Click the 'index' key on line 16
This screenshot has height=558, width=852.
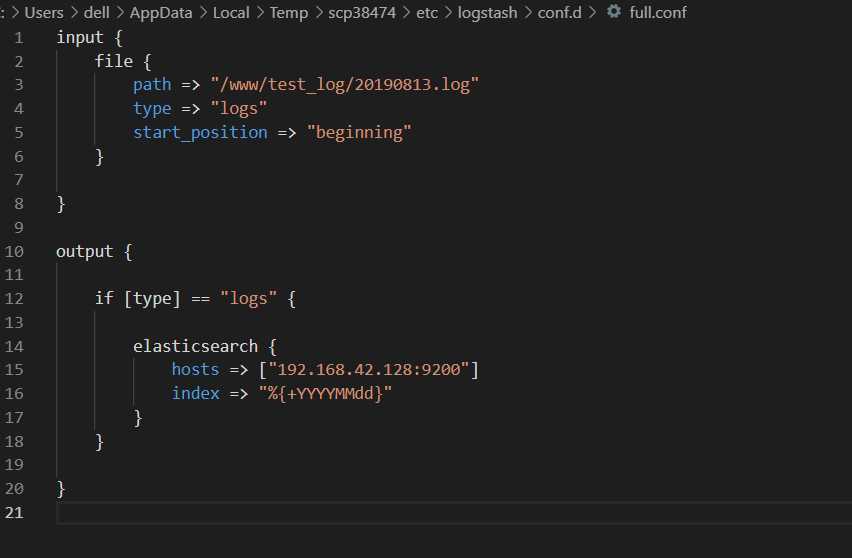point(196,393)
